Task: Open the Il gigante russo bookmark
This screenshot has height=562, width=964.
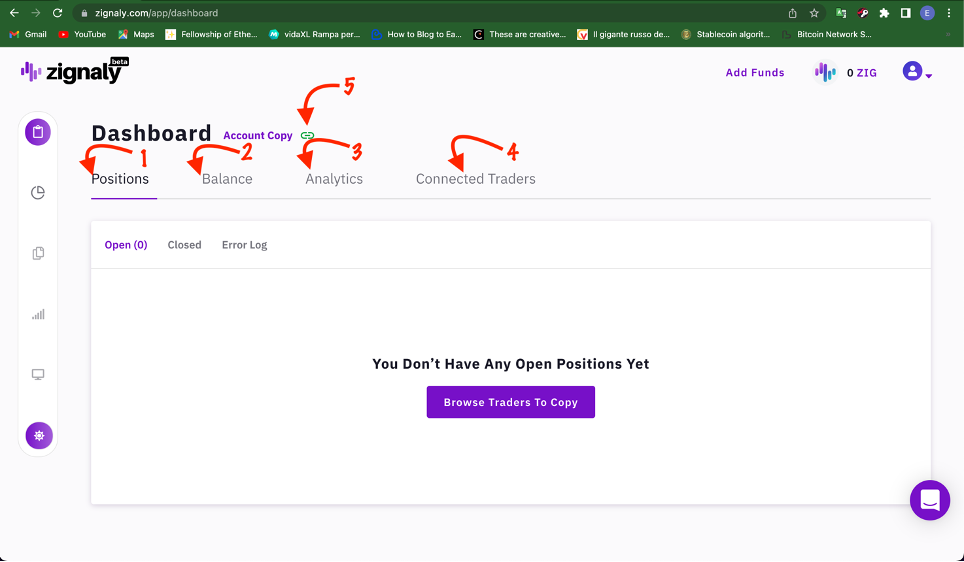Action: (623, 34)
